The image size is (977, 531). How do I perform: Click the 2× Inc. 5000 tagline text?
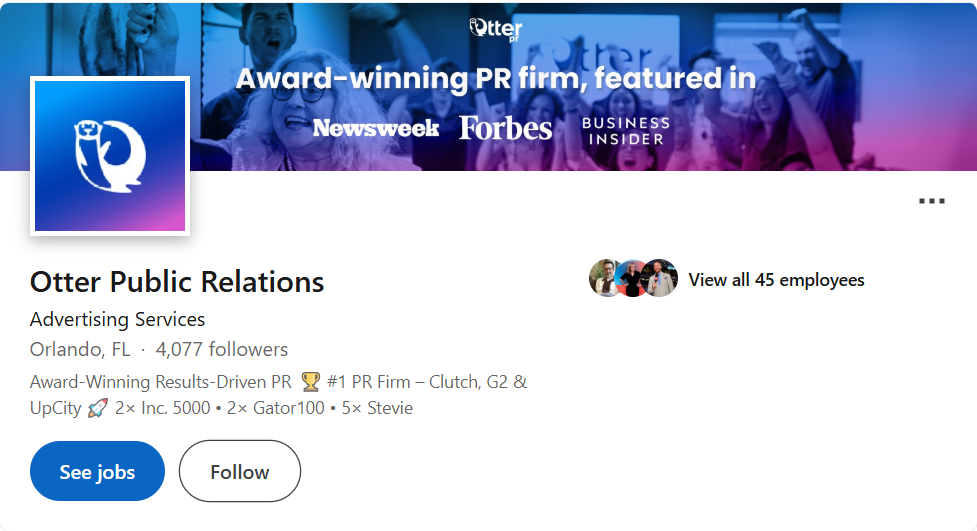(163, 408)
